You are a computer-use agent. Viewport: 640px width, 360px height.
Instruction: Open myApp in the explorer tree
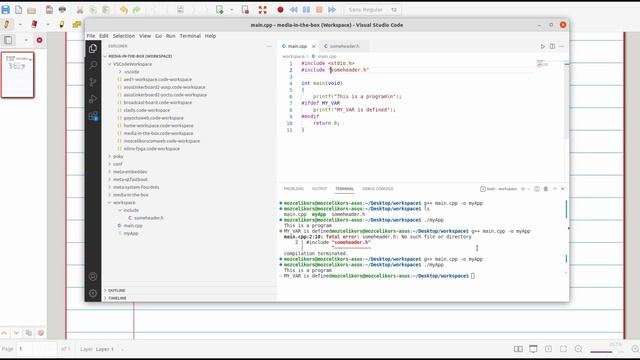pos(131,233)
